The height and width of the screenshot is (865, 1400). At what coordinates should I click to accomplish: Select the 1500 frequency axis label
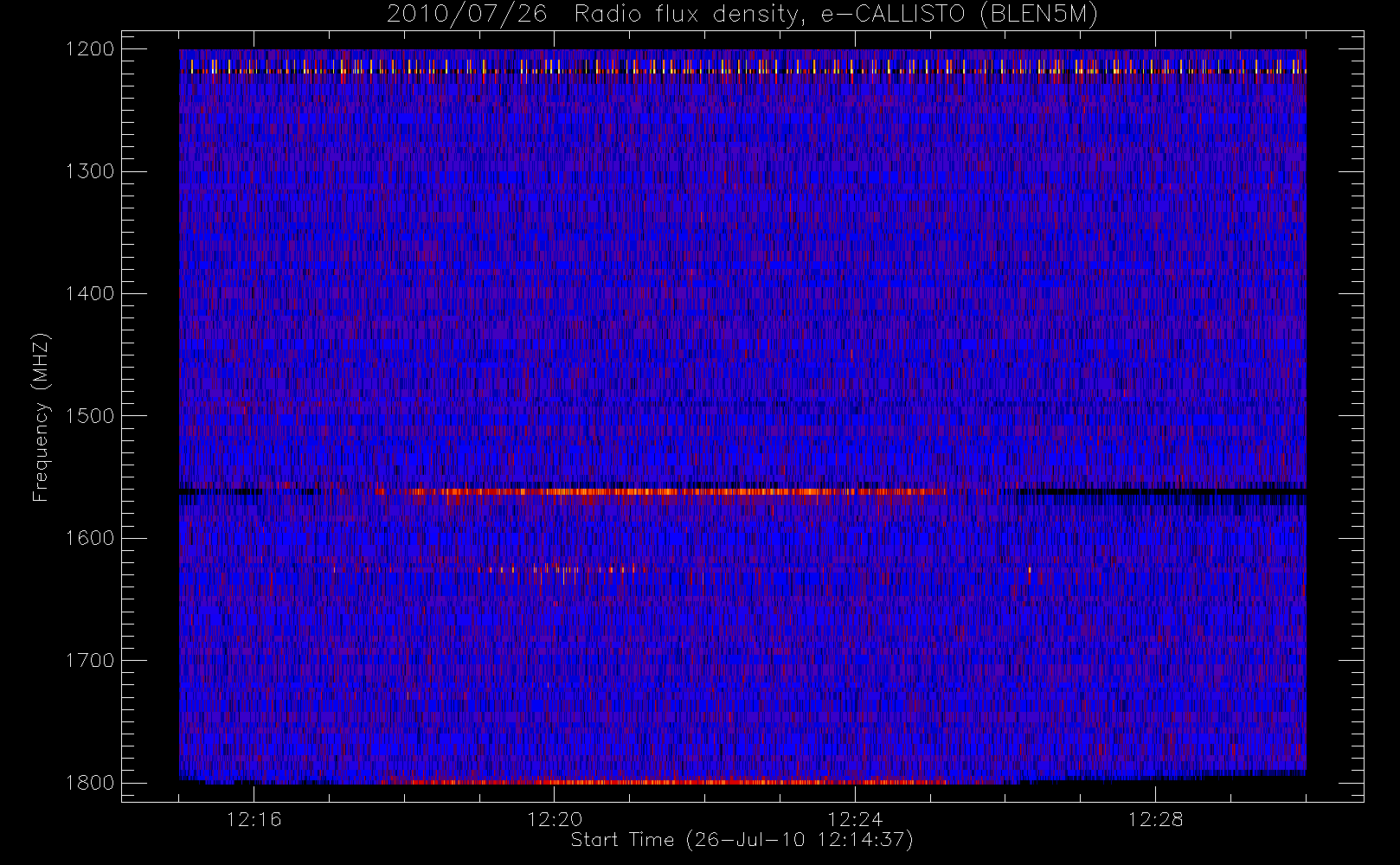click(x=90, y=416)
